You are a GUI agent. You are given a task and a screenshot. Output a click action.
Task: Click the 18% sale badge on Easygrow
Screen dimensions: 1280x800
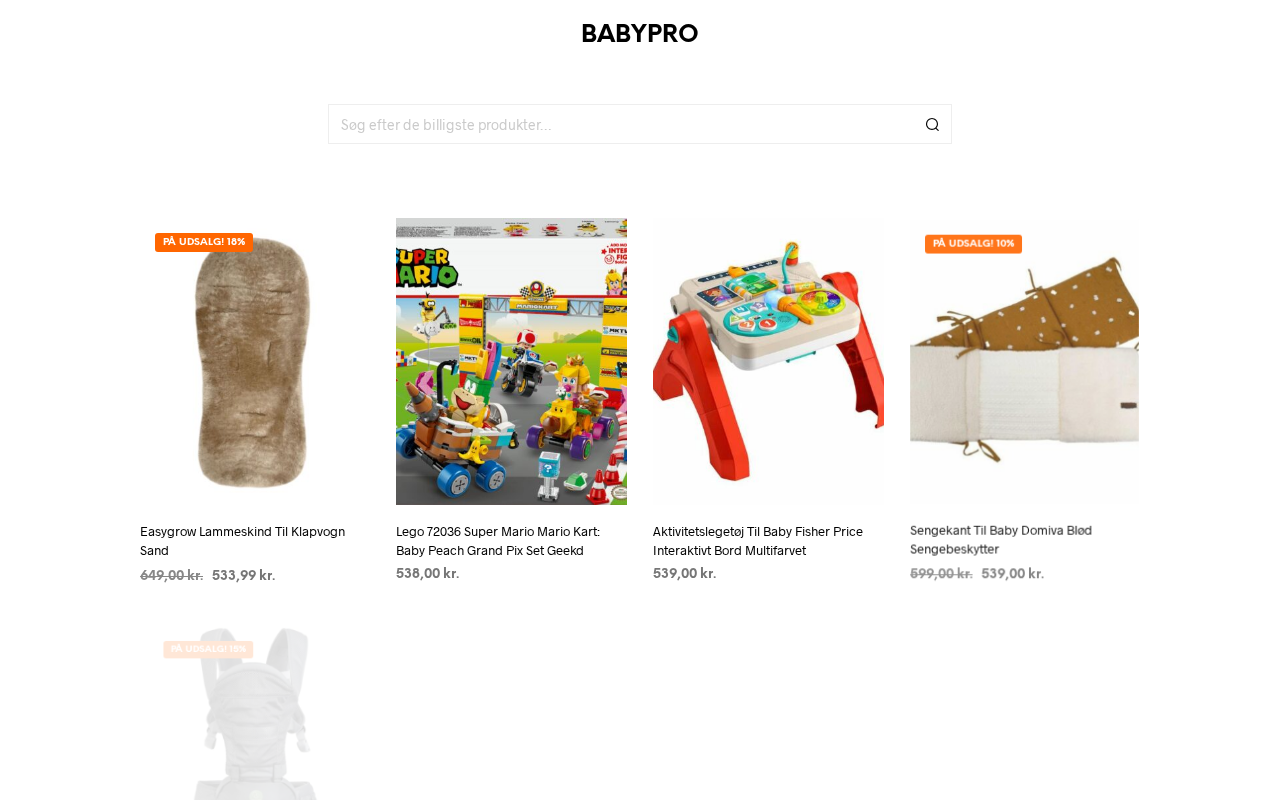coord(204,242)
